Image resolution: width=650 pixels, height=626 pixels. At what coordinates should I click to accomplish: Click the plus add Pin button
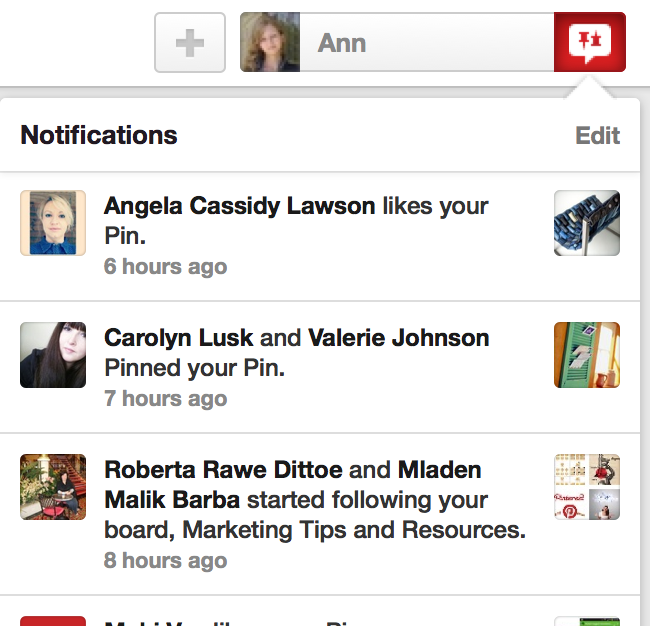pyautogui.click(x=190, y=43)
